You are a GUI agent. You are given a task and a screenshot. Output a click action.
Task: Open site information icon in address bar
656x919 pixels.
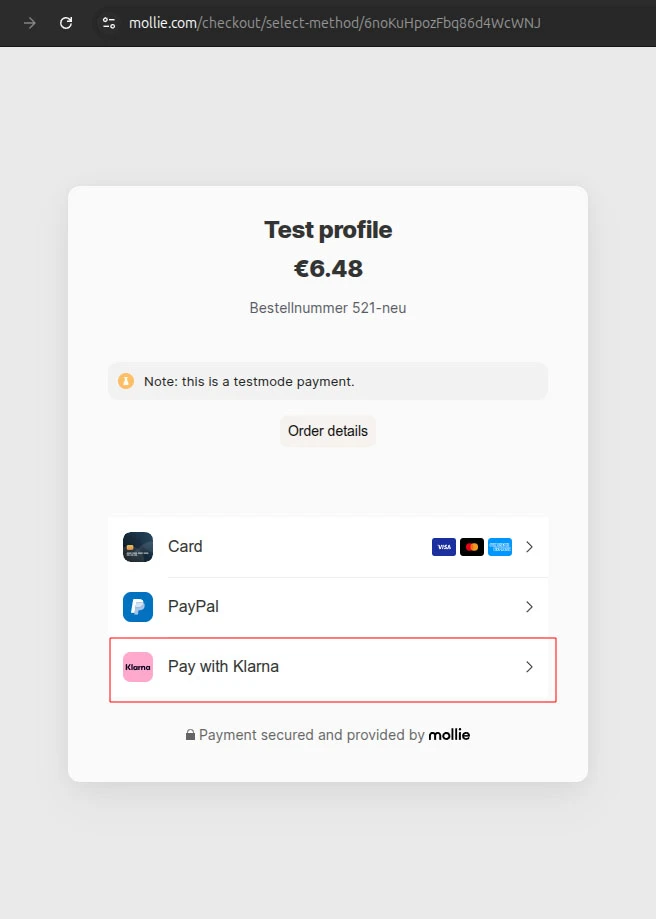coord(109,23)
